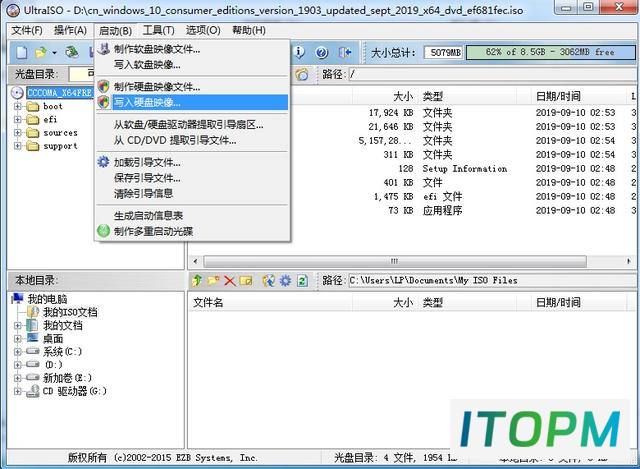The width and height of the screenshot is (640, 469).
Task: Select CCCOMA_X64FRE root disc node
Action: coord(60,93)
